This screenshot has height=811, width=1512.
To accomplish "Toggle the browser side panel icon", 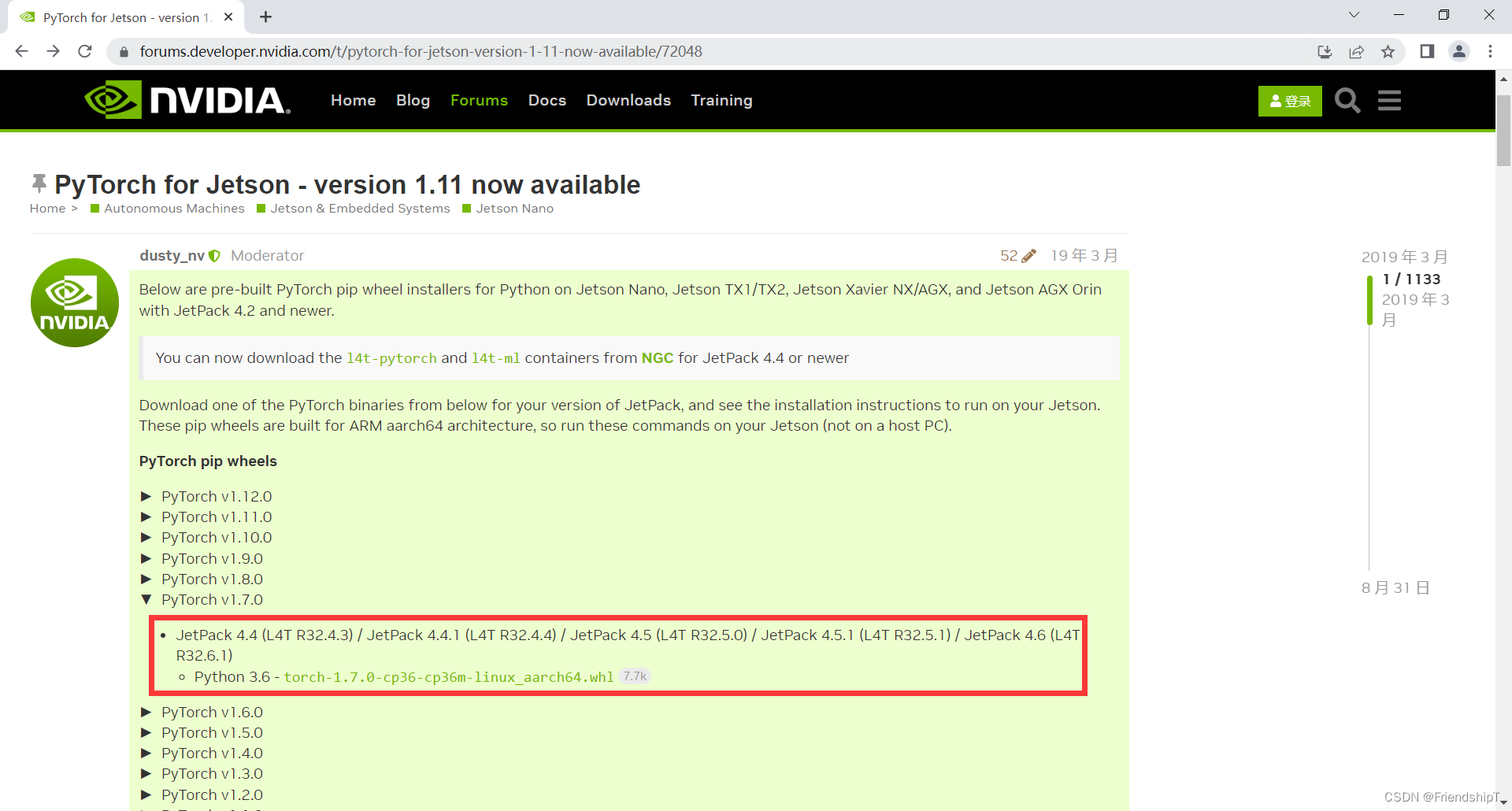I will (x=1427, y=51).
